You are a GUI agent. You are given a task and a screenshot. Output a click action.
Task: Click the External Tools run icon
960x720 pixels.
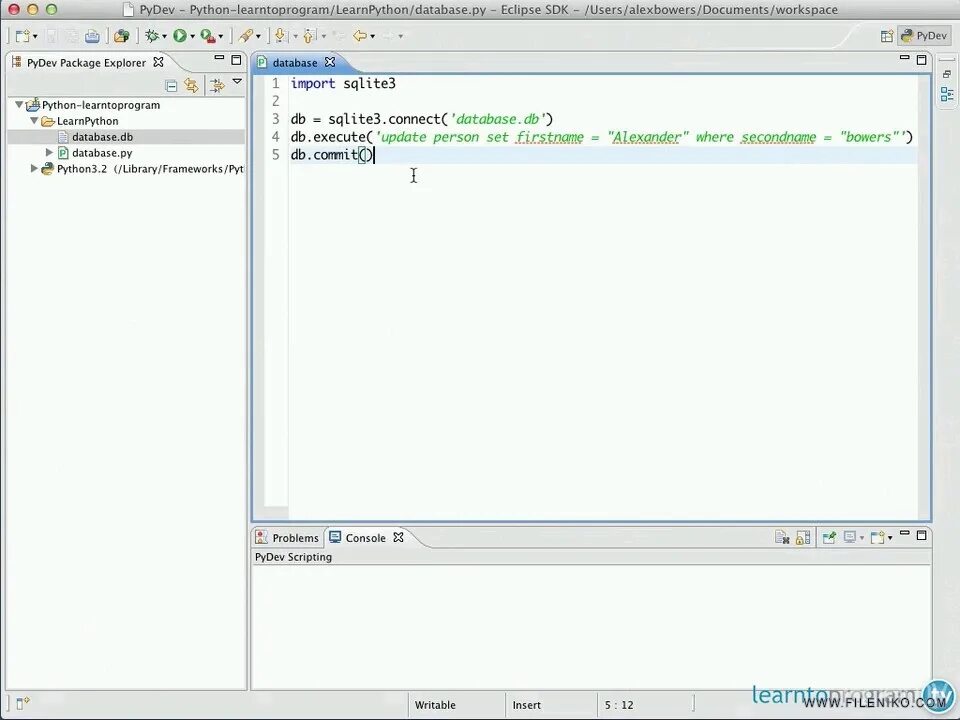(208, 36)
